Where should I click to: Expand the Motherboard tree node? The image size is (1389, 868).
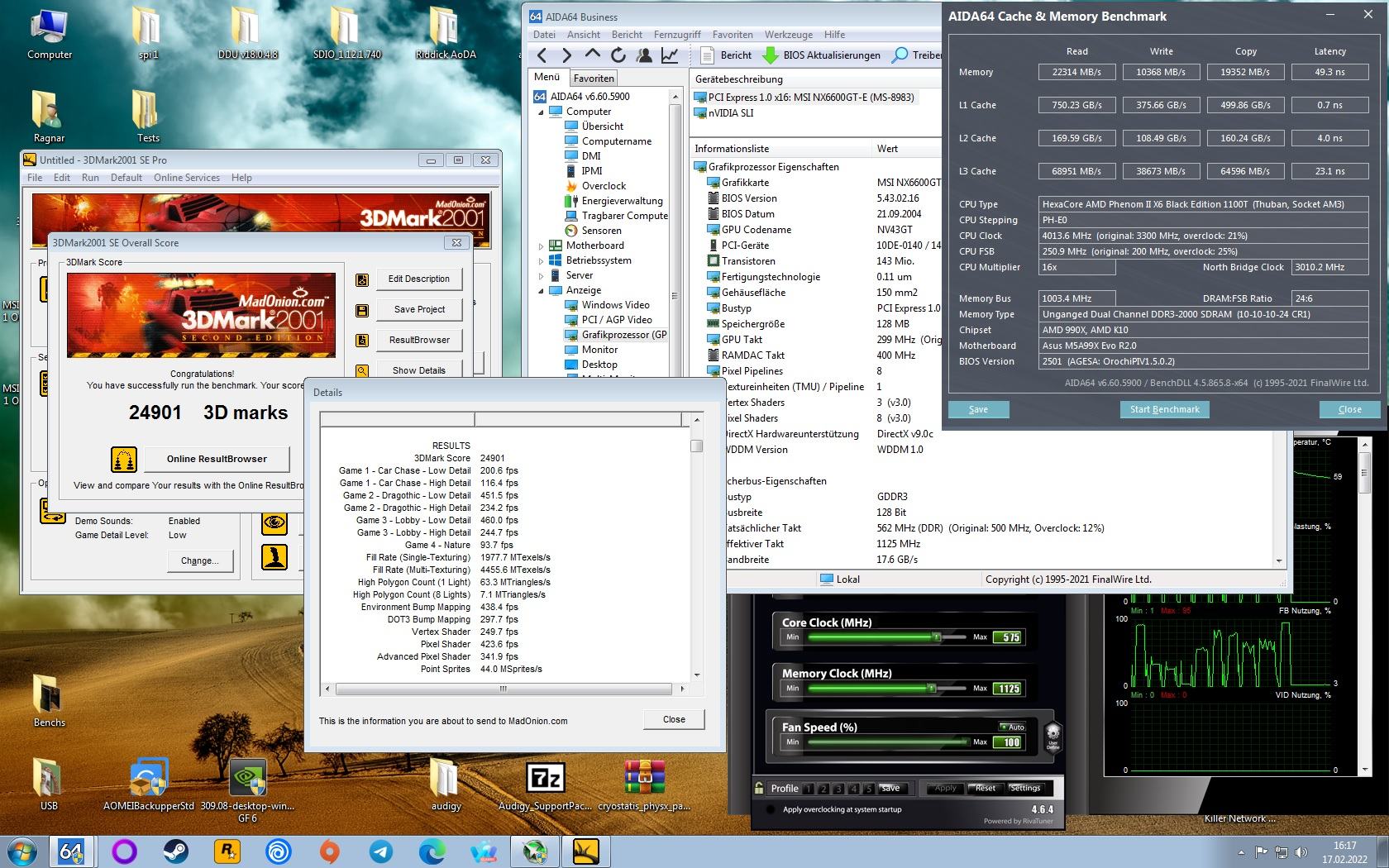pyautogui.click(x=542, y=246)
